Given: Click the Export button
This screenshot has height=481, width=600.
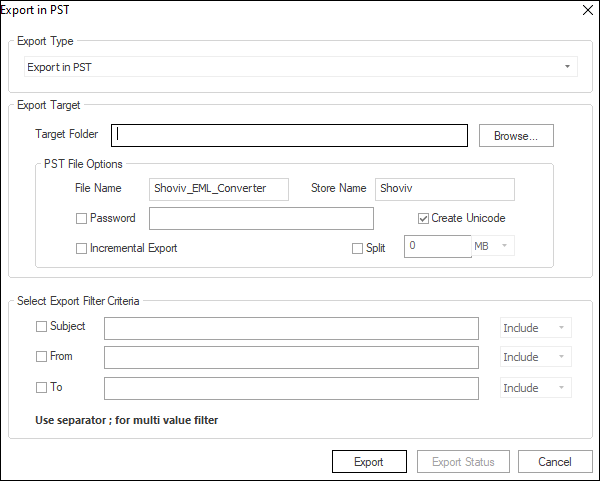Looking at the screenshot, I should 369,461.
